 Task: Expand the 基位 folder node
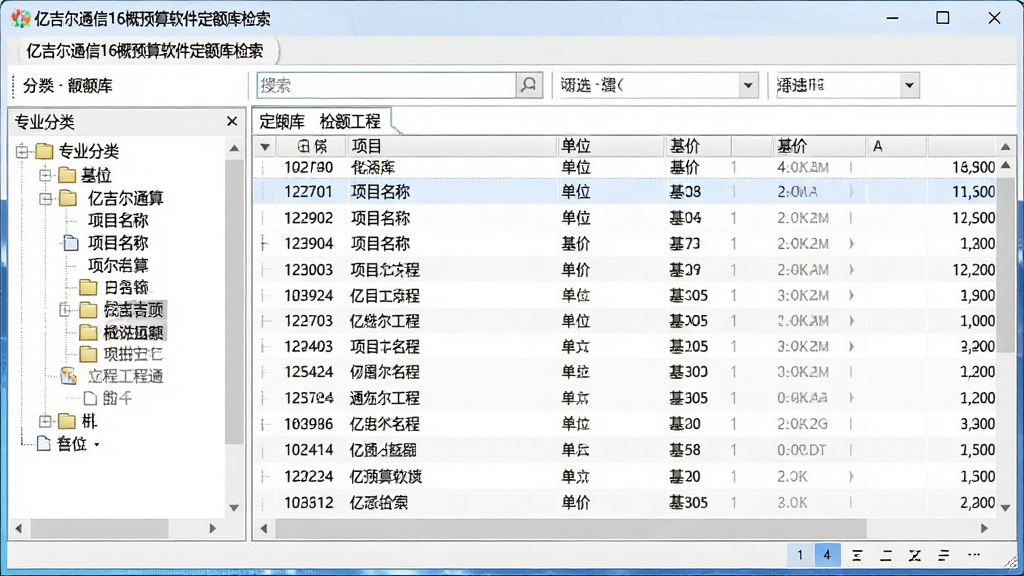(45, 175)
